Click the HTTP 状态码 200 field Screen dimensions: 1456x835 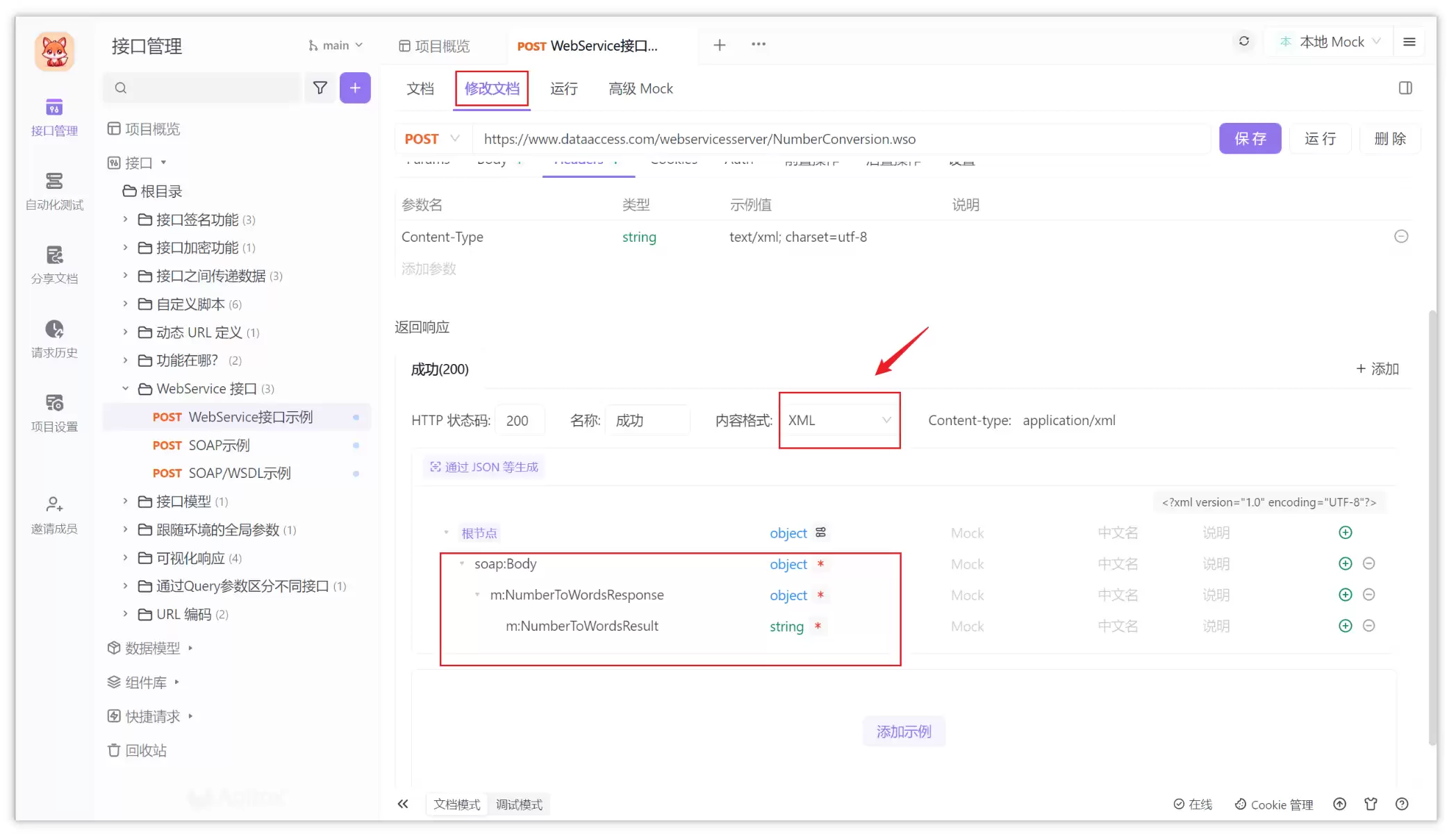520,420
